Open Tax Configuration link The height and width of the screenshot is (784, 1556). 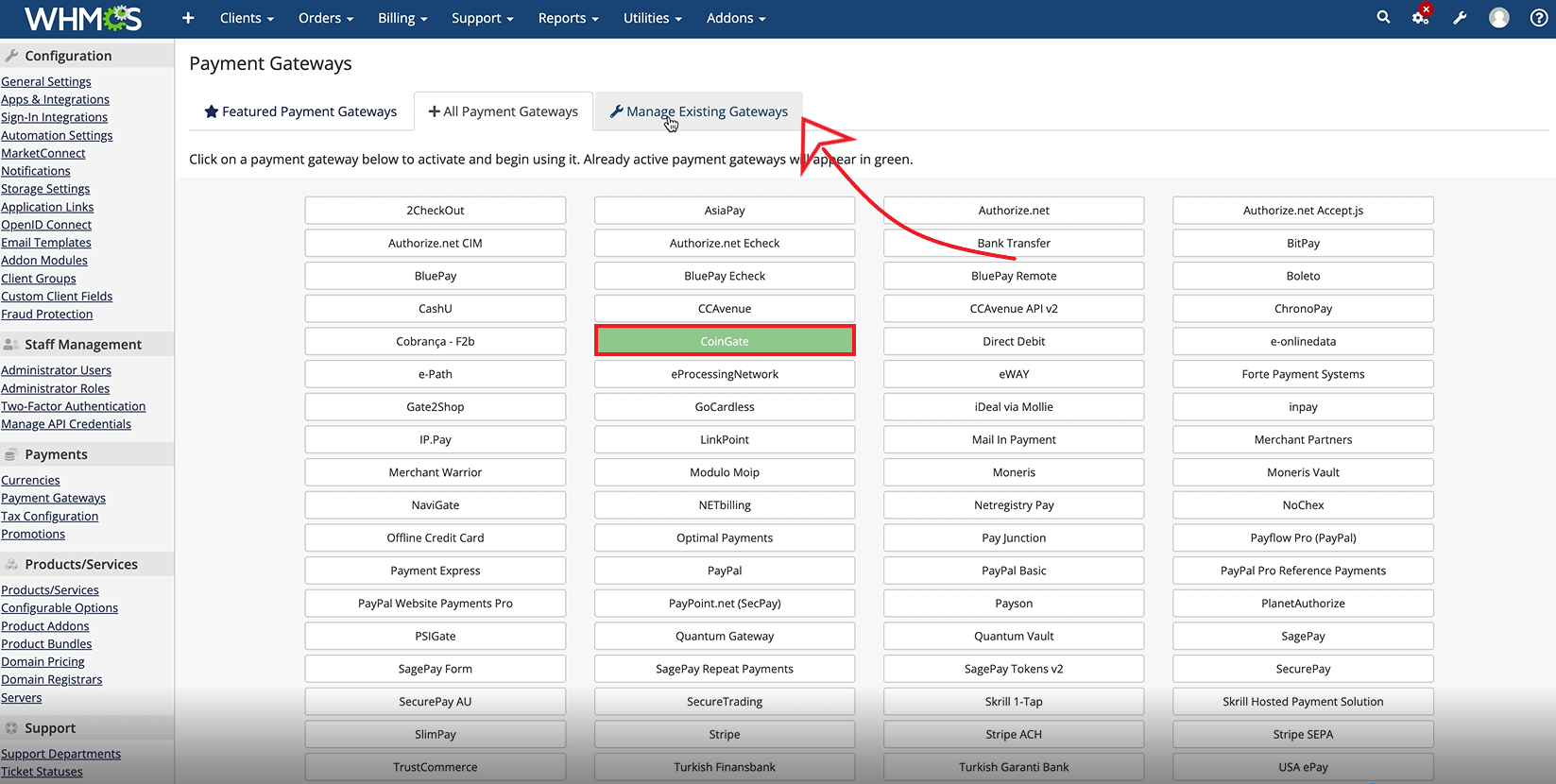49,516
